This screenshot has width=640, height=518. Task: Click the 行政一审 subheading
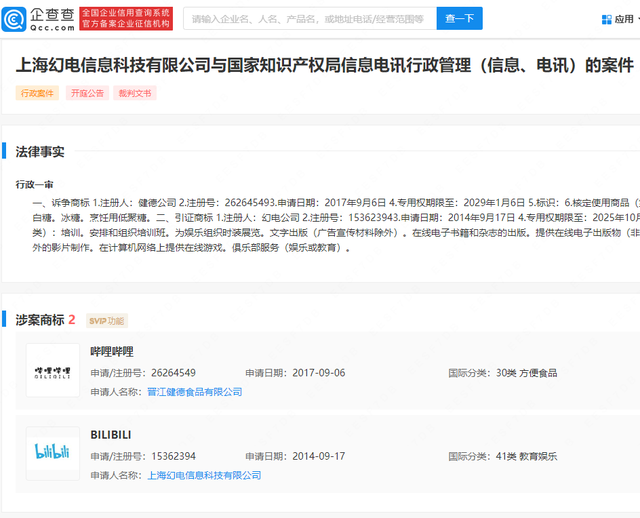tap(35, 185)
